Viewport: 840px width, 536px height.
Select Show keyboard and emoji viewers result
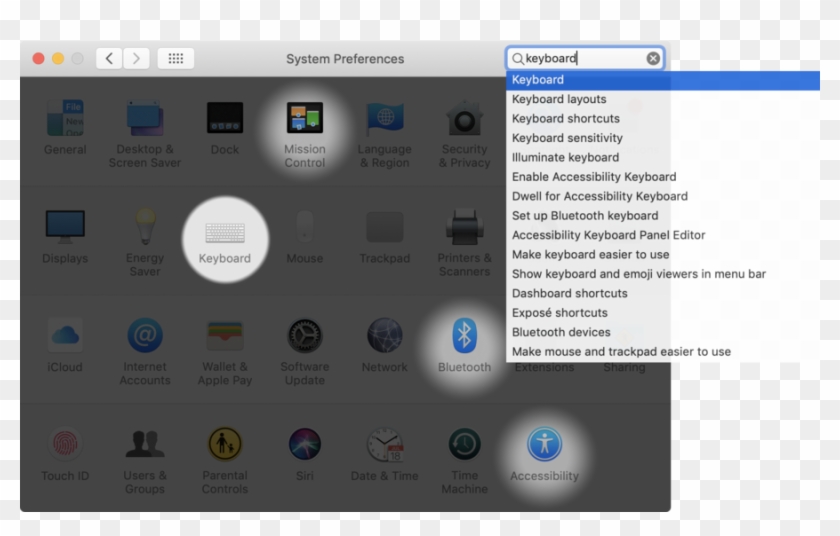663,274
